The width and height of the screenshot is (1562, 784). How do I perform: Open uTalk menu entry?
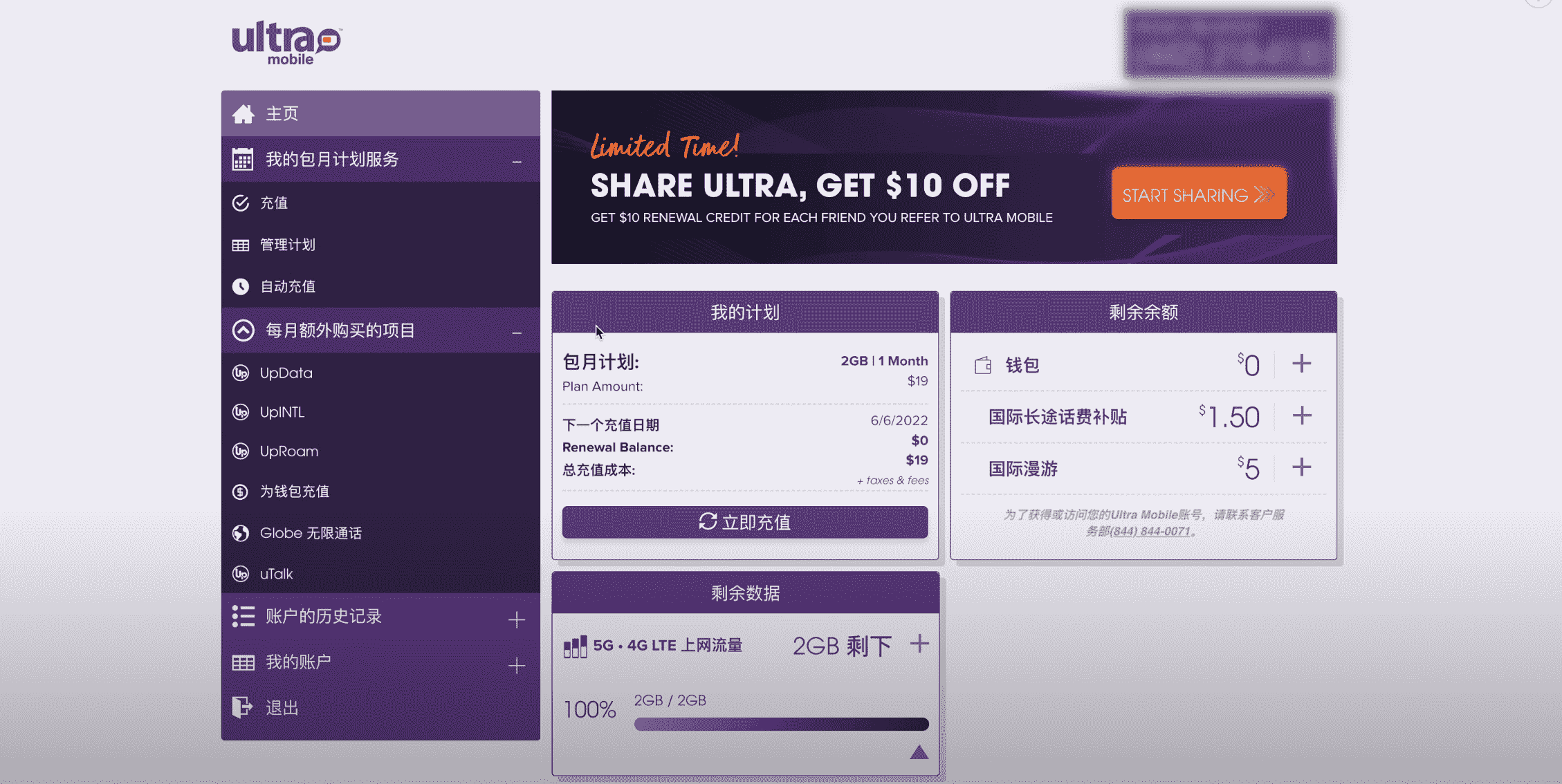click(x=380, y=574)
